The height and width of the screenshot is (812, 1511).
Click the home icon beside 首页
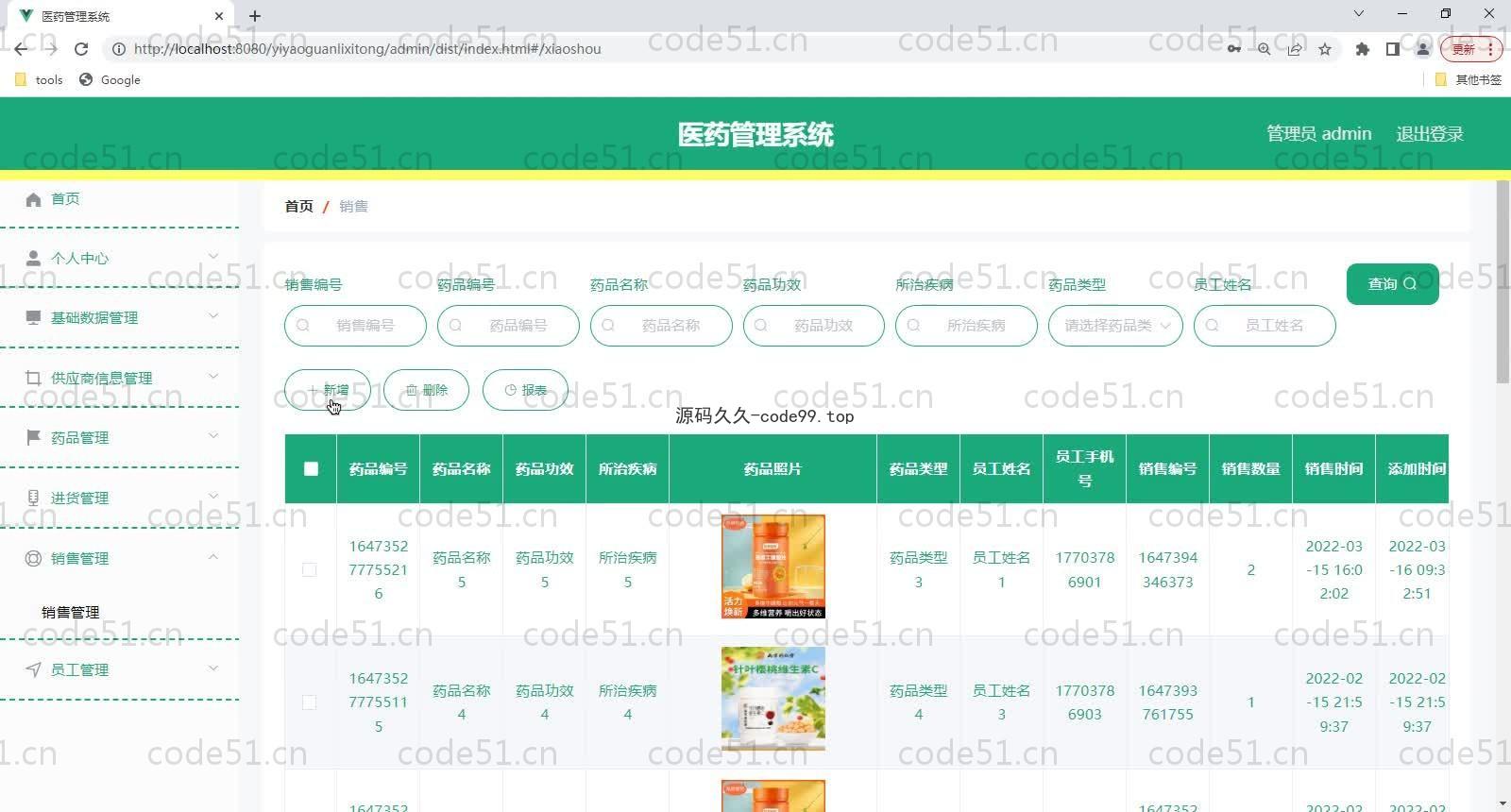pos(33,199)
